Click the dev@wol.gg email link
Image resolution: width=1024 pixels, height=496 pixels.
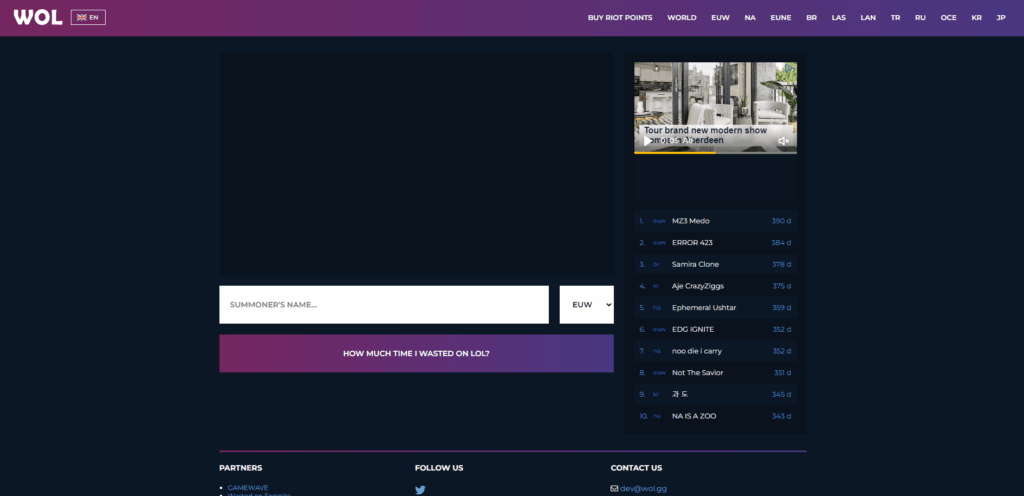[643, 488]
